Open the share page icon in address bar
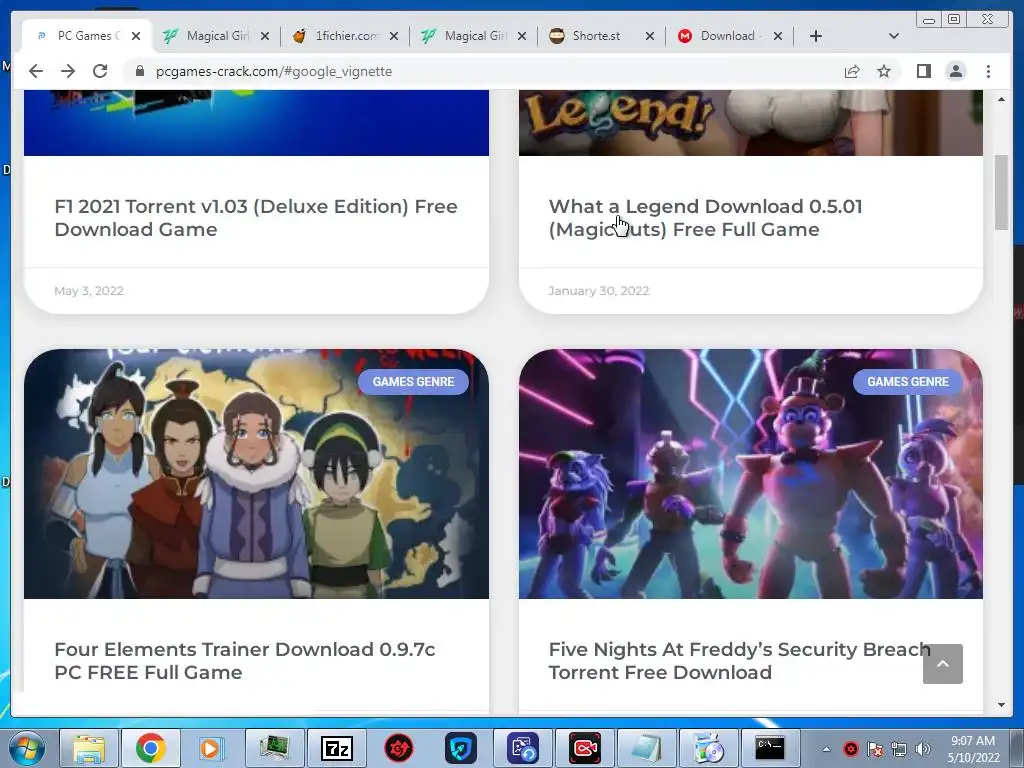Image resolution: width=1024 pixels, height=768 pixels. pos(852,71)
